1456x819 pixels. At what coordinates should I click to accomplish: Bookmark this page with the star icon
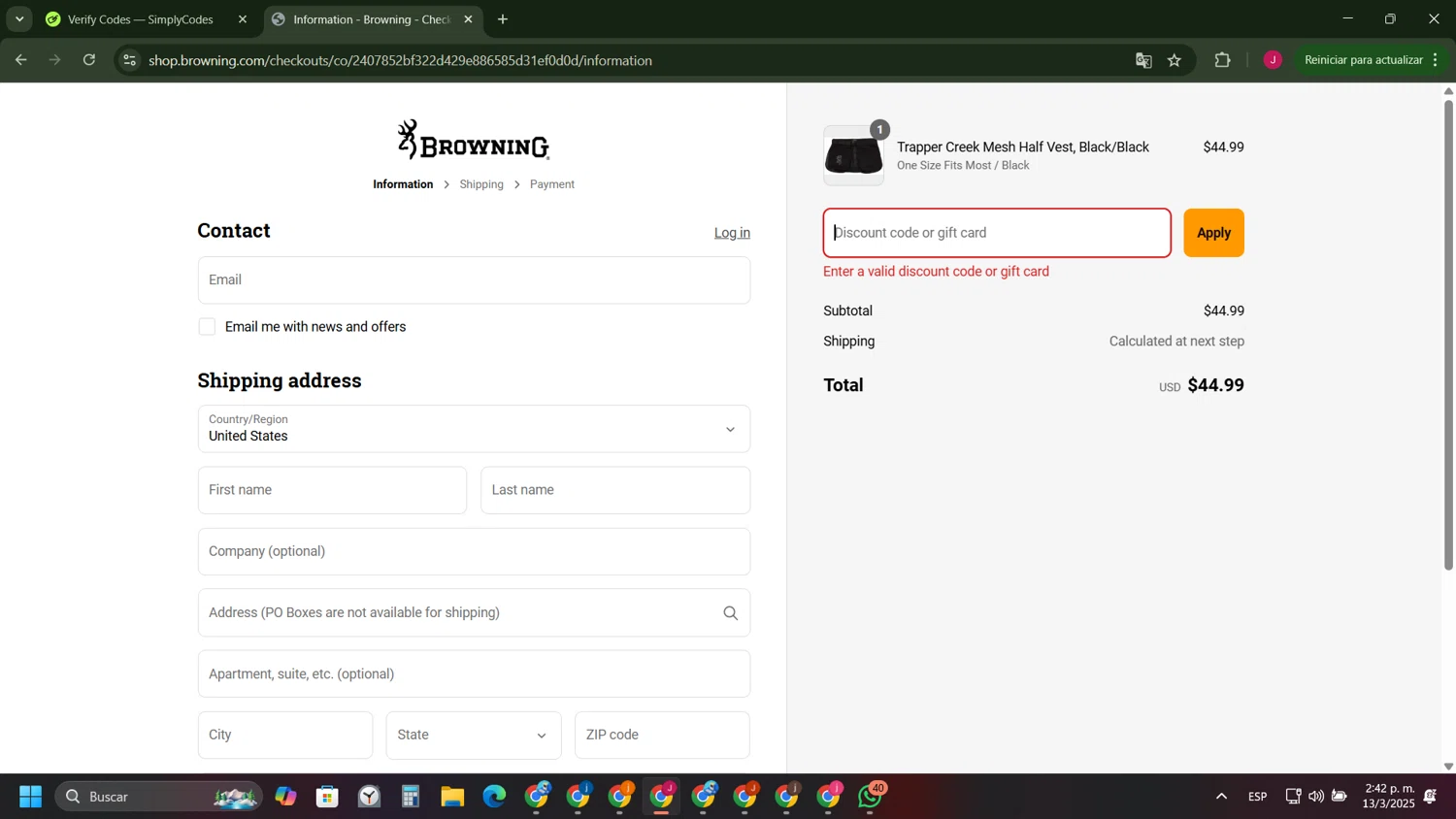pos(1175,60)
